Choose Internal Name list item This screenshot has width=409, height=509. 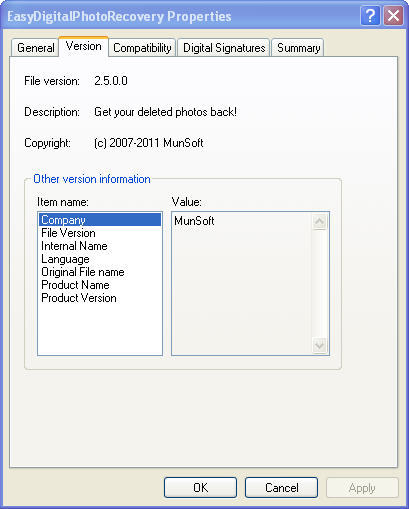click(100, 246)
